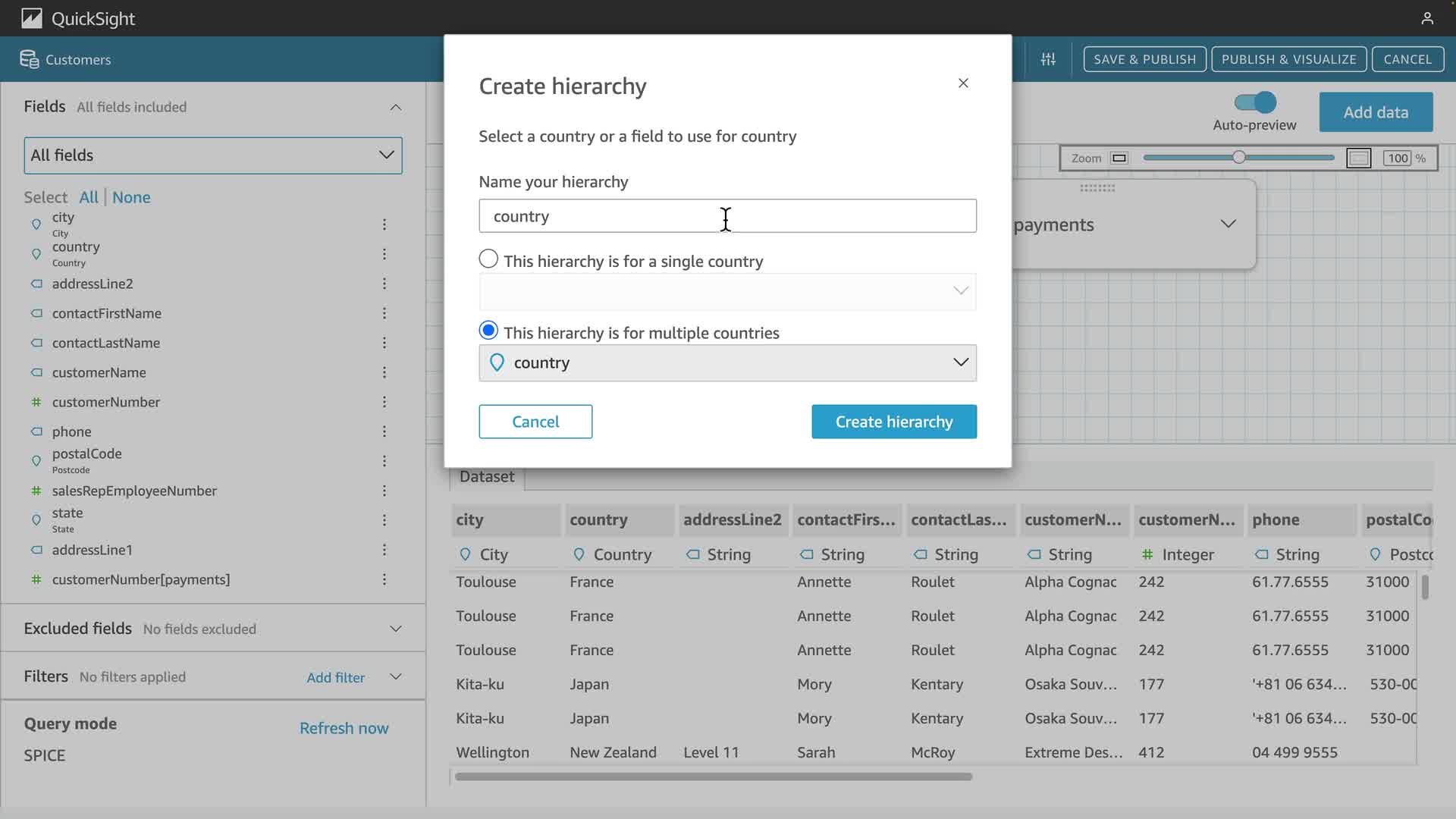Image resolution: width=1456 pixels, height=819 pixels.
Task: Select single country hierarchy radio option
Action: point(488,259)
